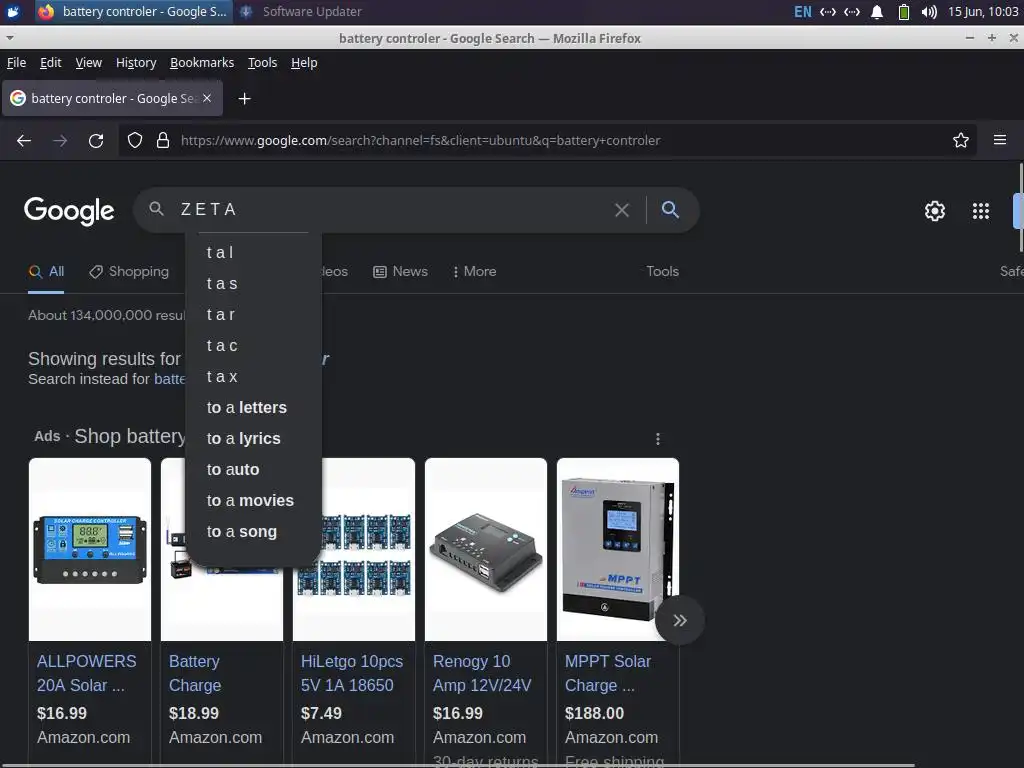The width and height of the screenshot is (1024, 768).
Task: Select suggestion 'to a lyrics'
Action: click(x=253, y=439)
